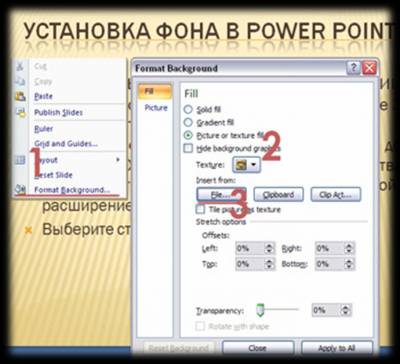
Task: Open the Texture dropdown arrow
Action: point(253,165)
